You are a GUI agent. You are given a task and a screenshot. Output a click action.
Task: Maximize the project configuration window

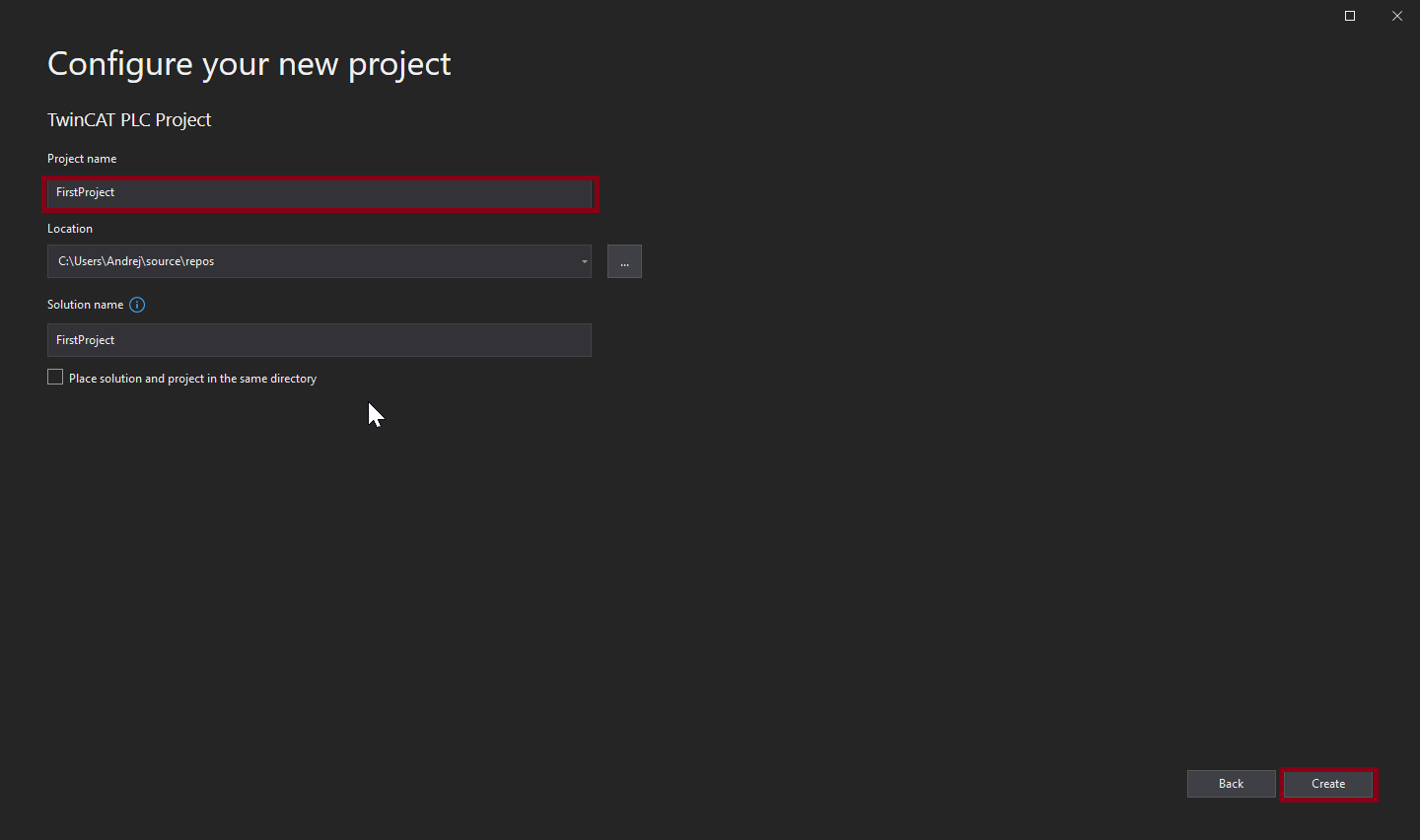click(x=1350, y=16)
